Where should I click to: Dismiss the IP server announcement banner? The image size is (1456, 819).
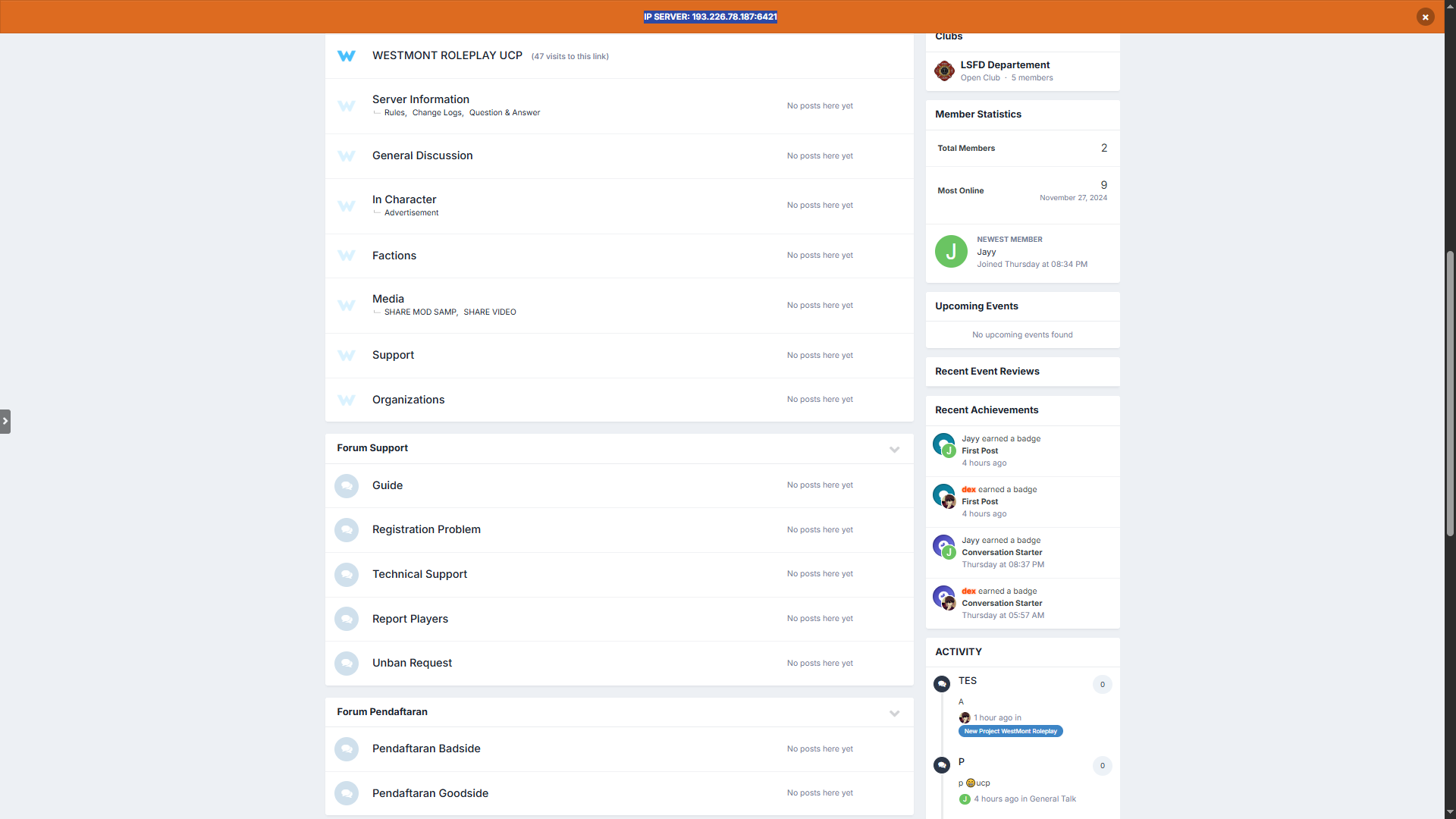click(x=1425, y=17)
